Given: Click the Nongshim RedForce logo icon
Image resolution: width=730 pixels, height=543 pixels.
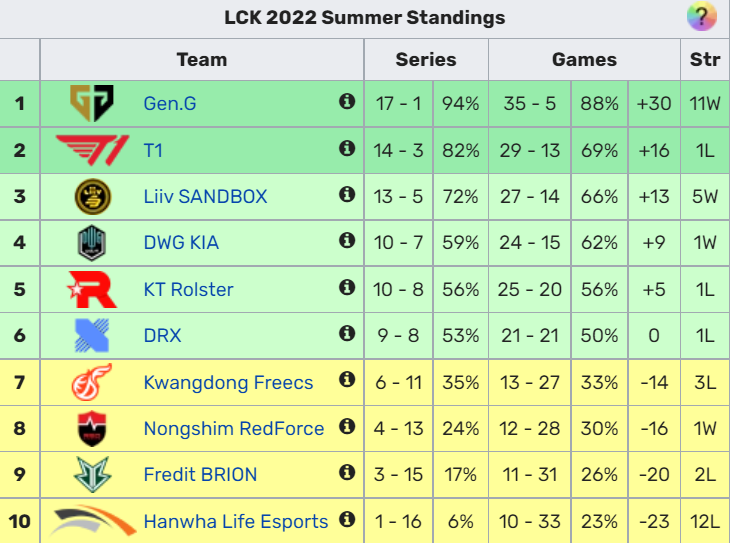Looking at the screenshot, I should coord(92,429).
